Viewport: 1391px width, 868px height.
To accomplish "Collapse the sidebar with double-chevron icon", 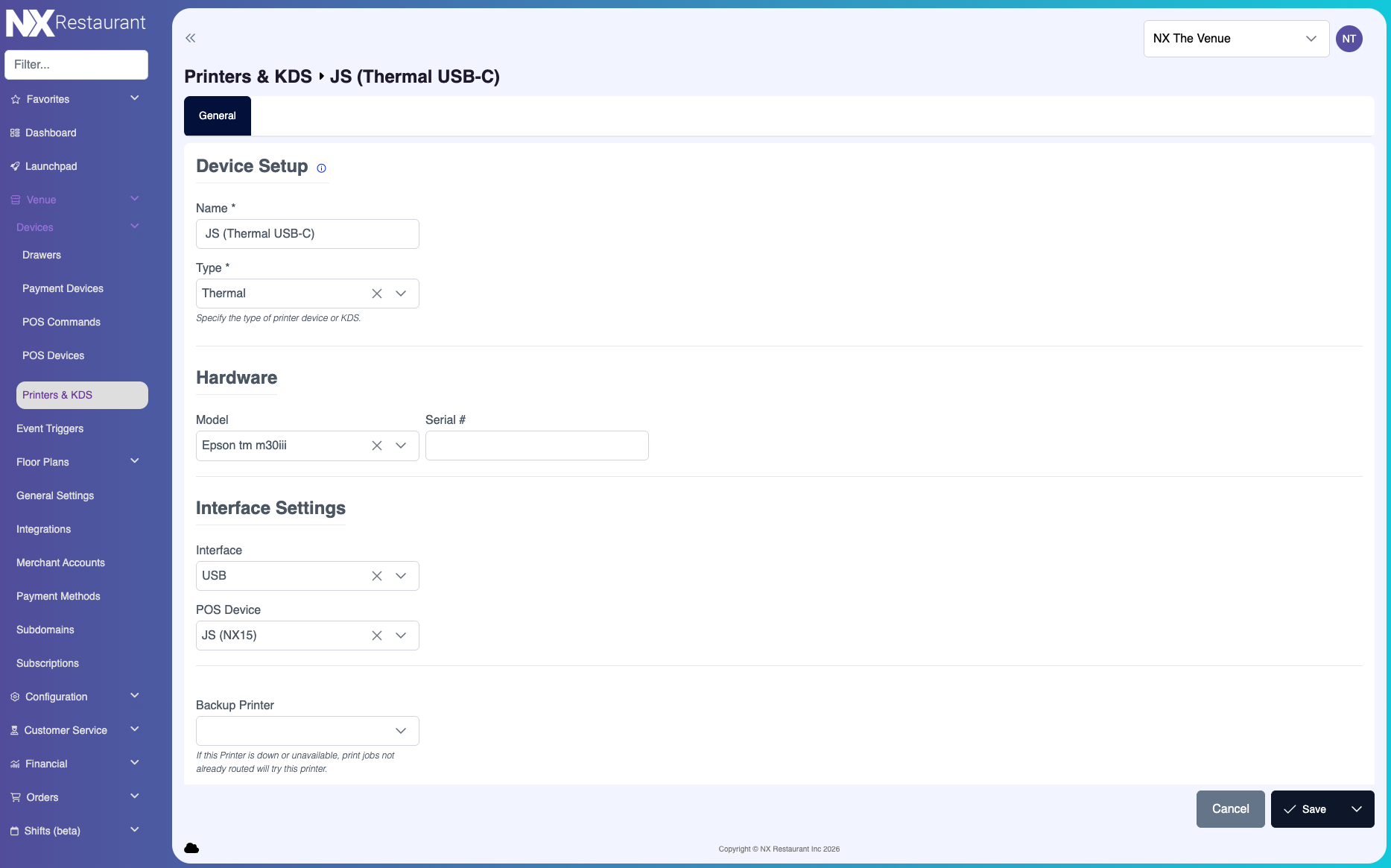I will click(191, 38).
